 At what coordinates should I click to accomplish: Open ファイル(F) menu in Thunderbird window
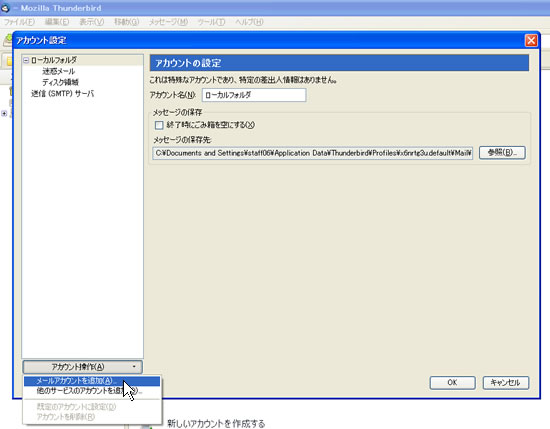click(x=19, y=22)
